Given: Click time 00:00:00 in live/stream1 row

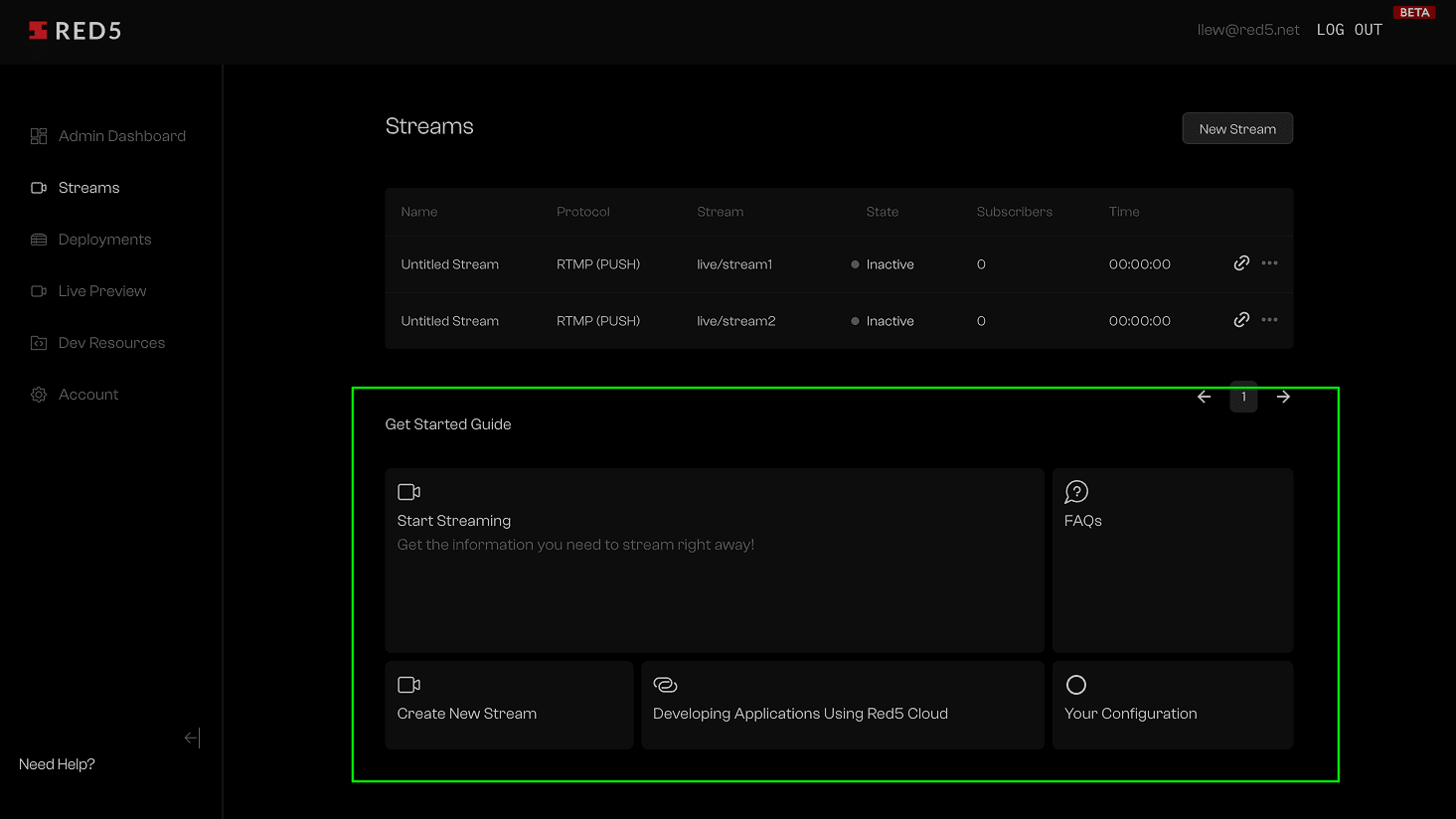Looking at the screenshot, I should click(x=1140, y=264).
